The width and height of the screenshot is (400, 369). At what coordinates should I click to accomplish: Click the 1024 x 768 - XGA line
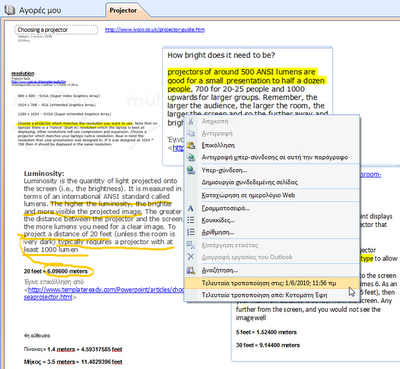[x=57, y=105]
